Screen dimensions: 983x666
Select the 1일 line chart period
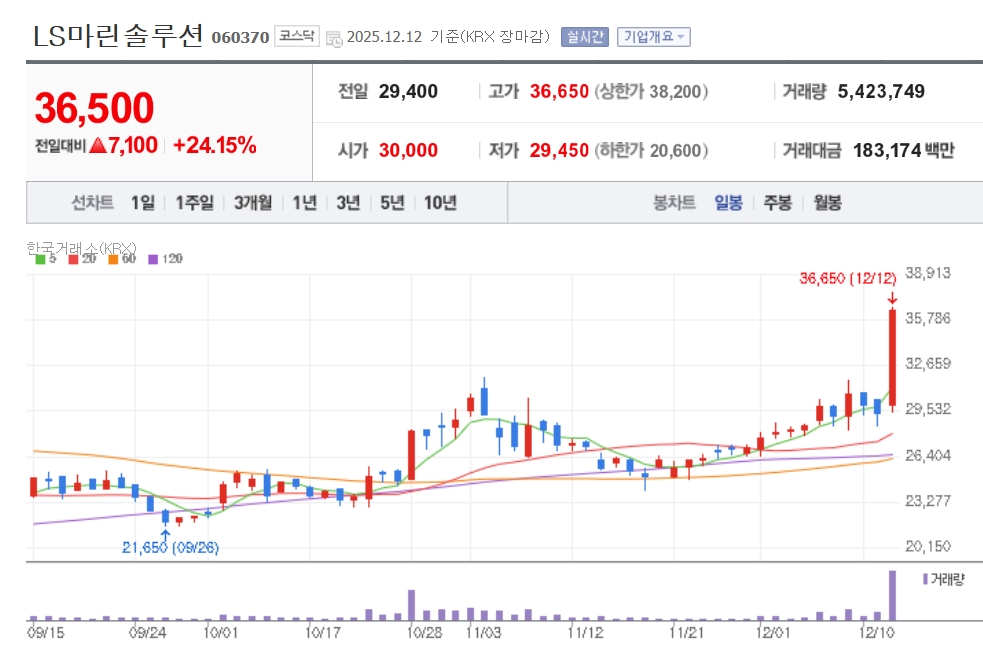click(142, 203)
